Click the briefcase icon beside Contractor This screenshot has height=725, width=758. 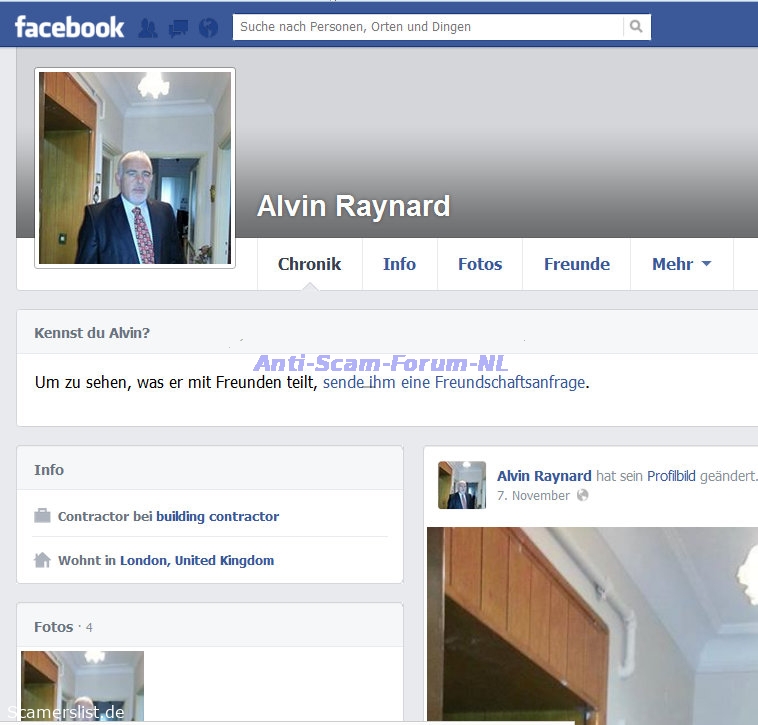click(x=42, y=516)
